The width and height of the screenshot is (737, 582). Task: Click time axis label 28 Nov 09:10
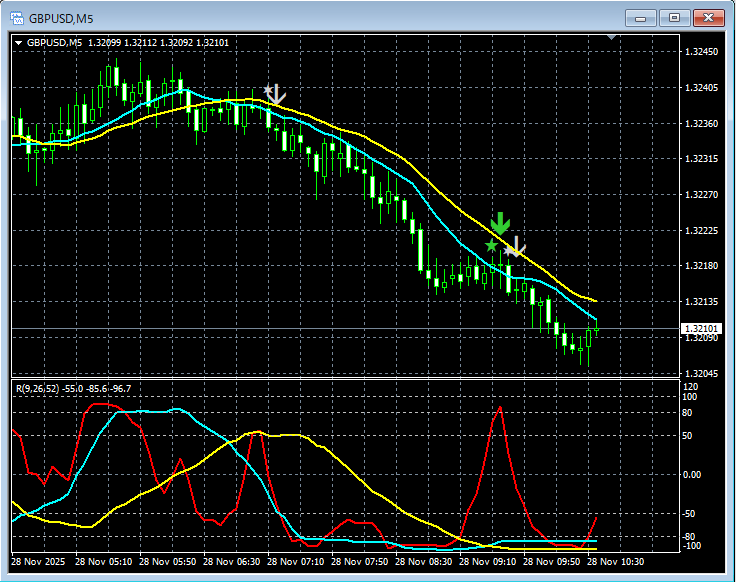[487, 562]
